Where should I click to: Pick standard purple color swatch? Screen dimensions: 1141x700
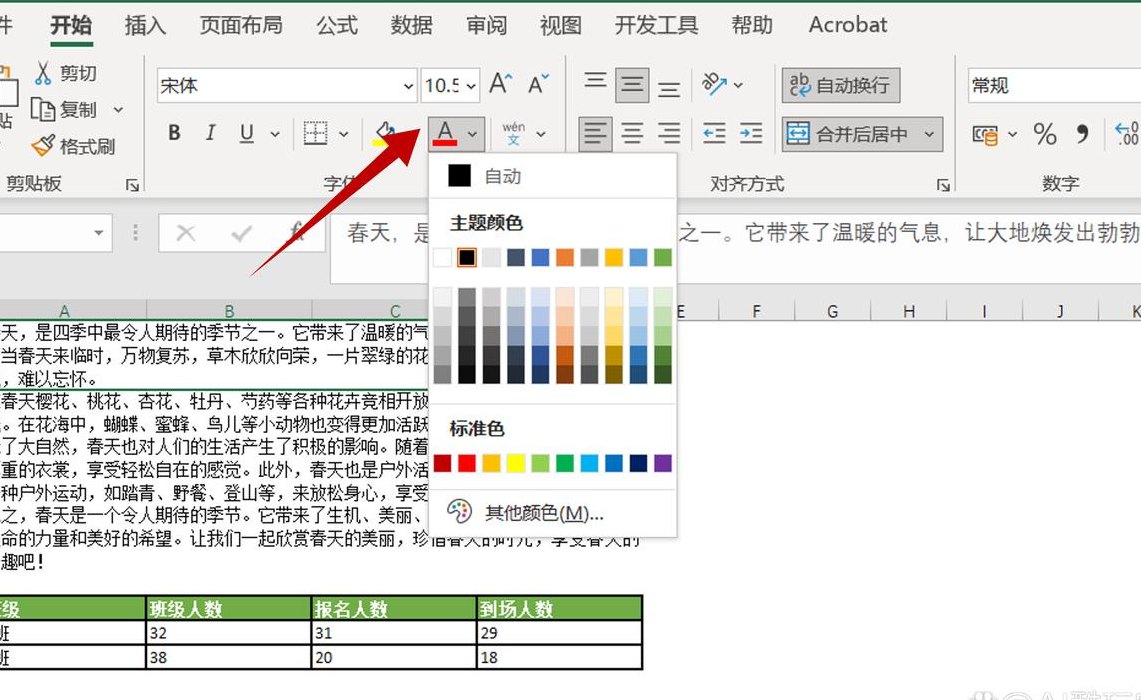pyautogui.click(x=663, y=464)
